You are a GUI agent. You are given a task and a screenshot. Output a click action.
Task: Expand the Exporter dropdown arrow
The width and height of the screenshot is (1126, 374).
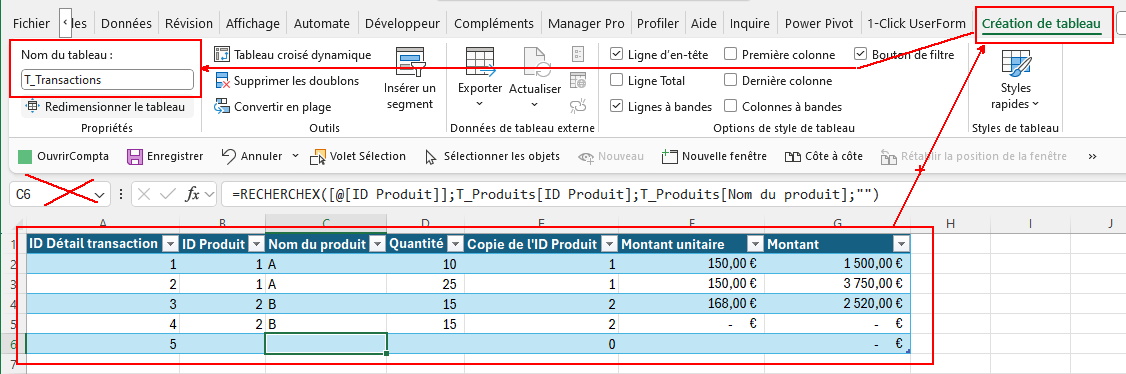coord(480,104)
